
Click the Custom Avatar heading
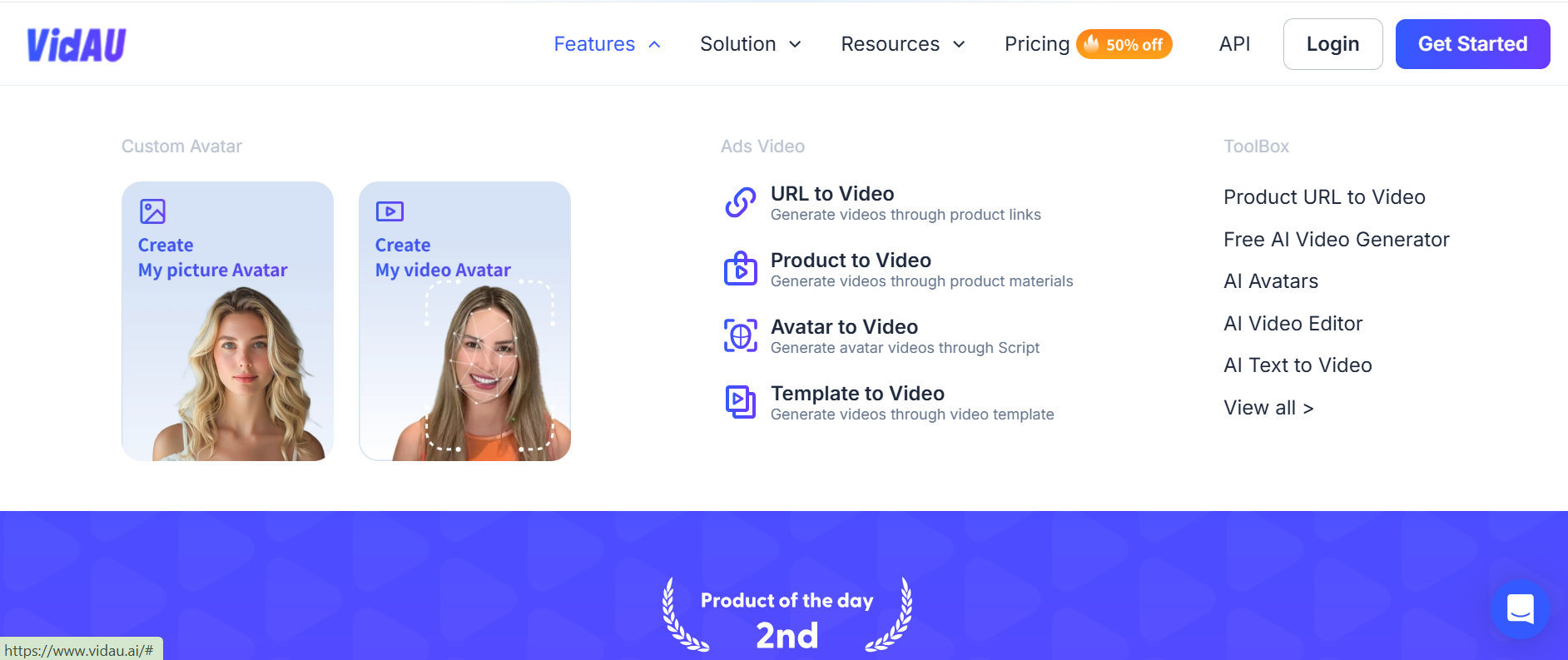pos(181,146)
